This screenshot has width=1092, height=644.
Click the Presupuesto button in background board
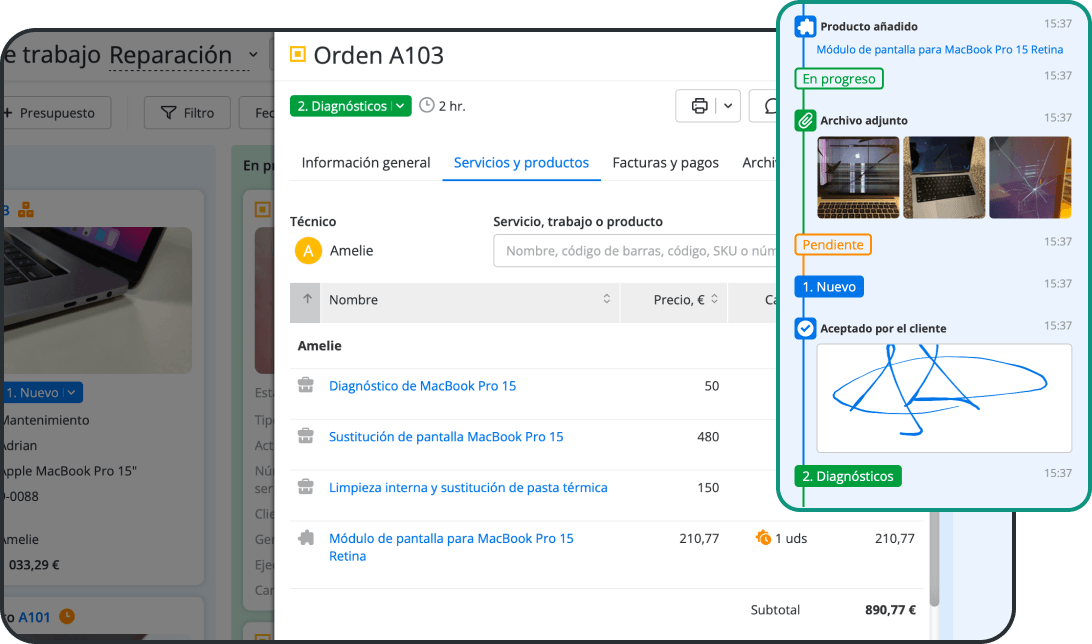click(56, 113)
